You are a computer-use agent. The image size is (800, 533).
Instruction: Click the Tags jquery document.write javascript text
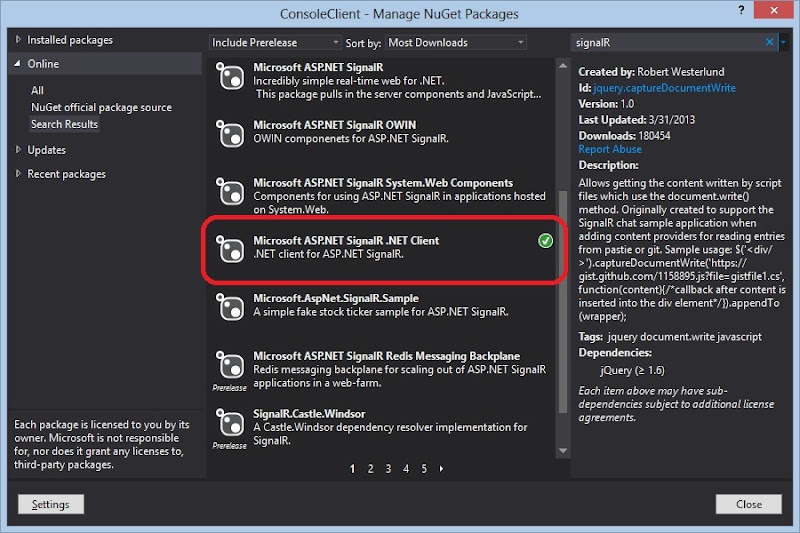pyautogui.click(x=670, y=337)
